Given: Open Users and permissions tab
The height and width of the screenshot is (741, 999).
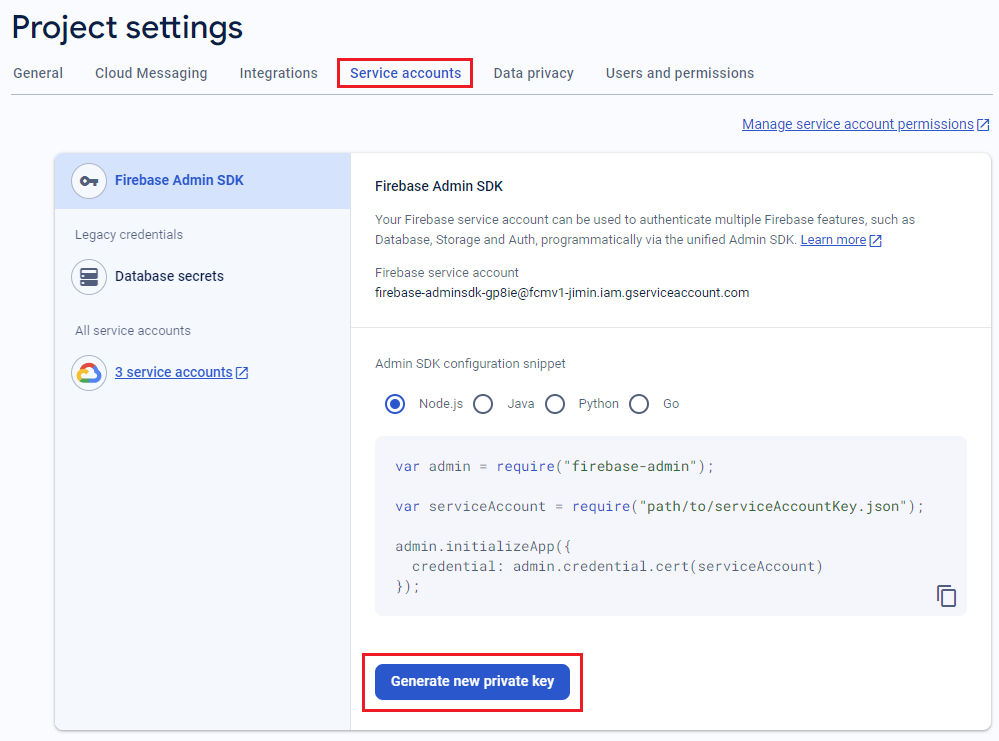Looking at the screenshot, I should (x=680, y=73).
